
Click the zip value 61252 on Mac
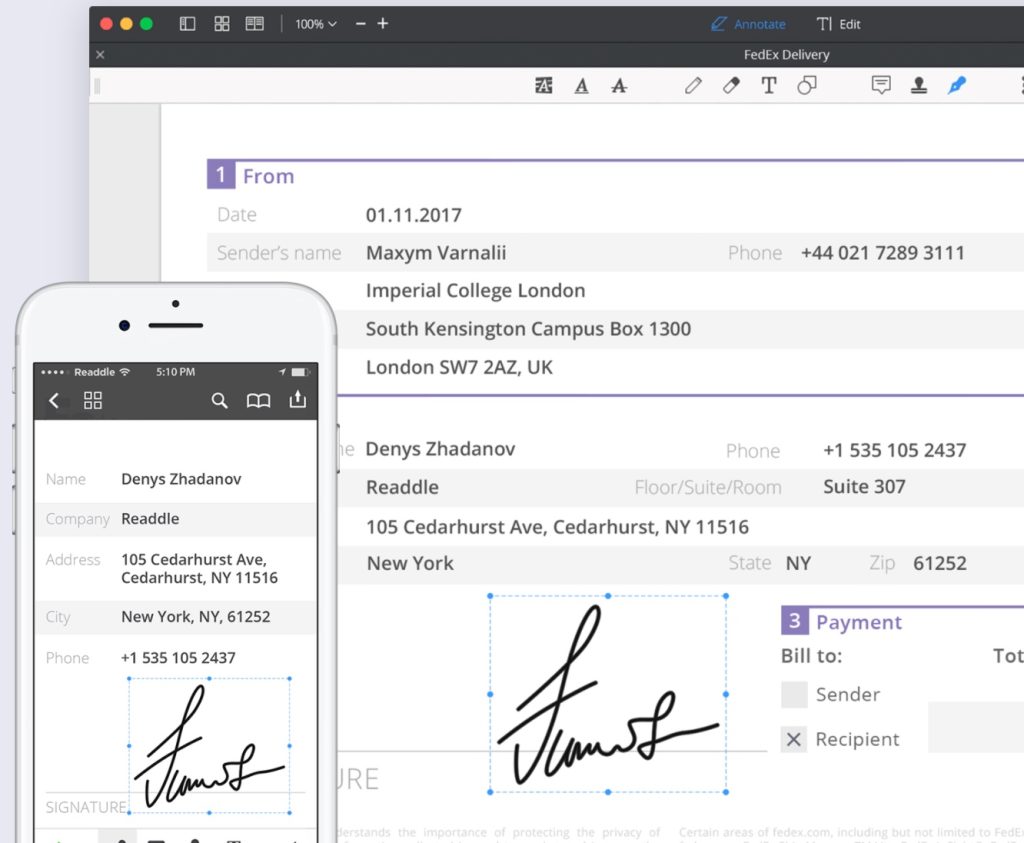(x=940, y=563)
